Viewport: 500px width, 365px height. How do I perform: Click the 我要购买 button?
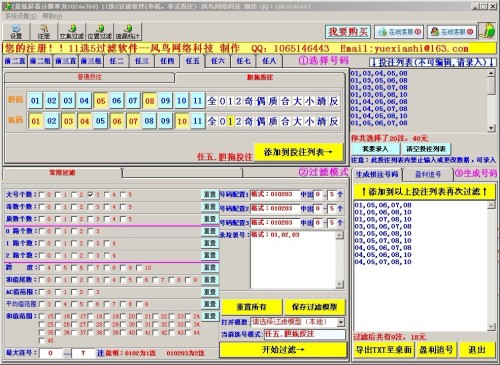tap(348, 32)
